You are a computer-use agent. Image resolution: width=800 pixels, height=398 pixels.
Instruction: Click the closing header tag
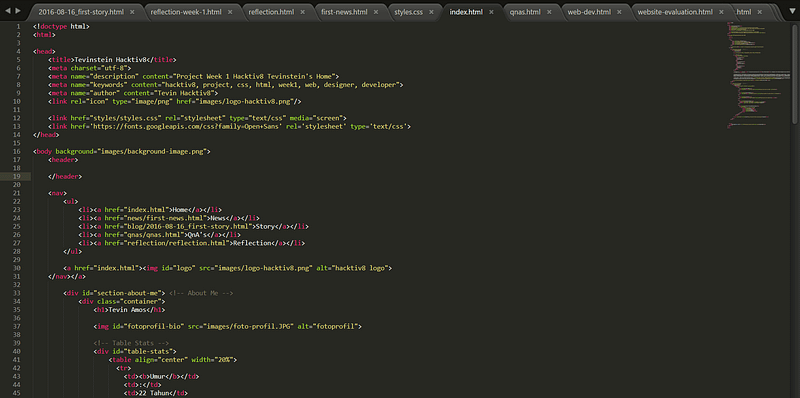(x=65, y=176)
